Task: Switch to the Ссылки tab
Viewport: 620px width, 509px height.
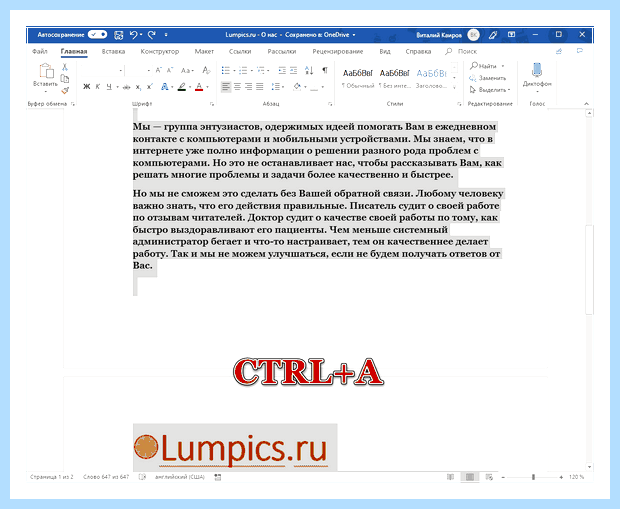Action: coord(240,51)
